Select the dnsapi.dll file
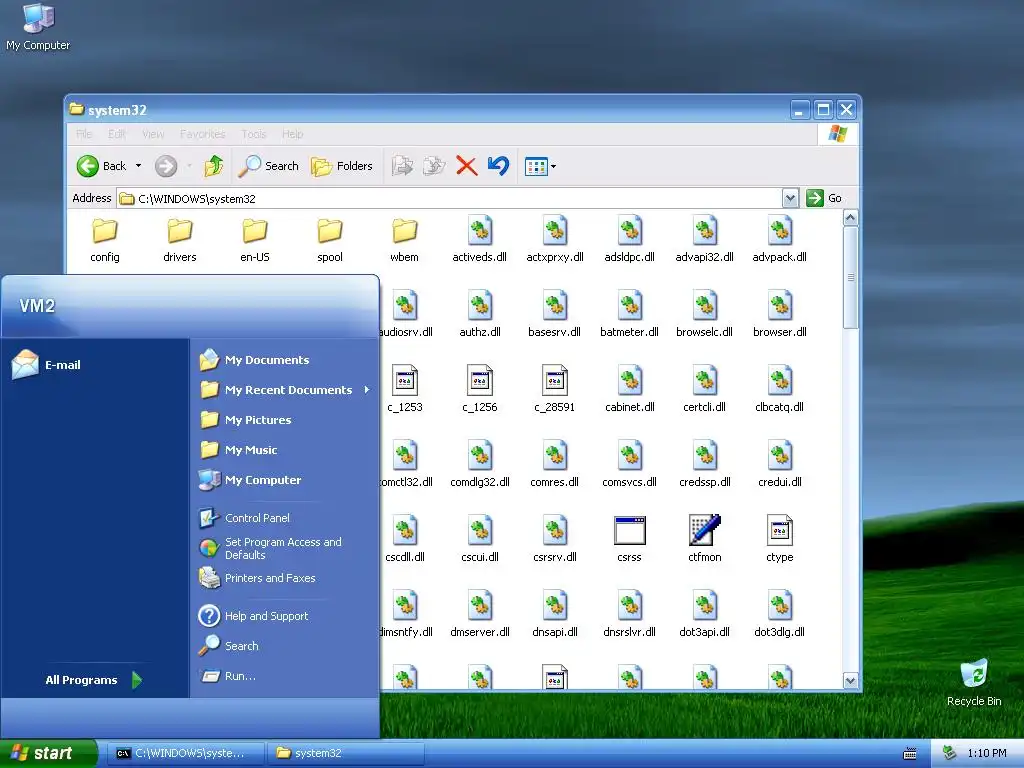 555,615
